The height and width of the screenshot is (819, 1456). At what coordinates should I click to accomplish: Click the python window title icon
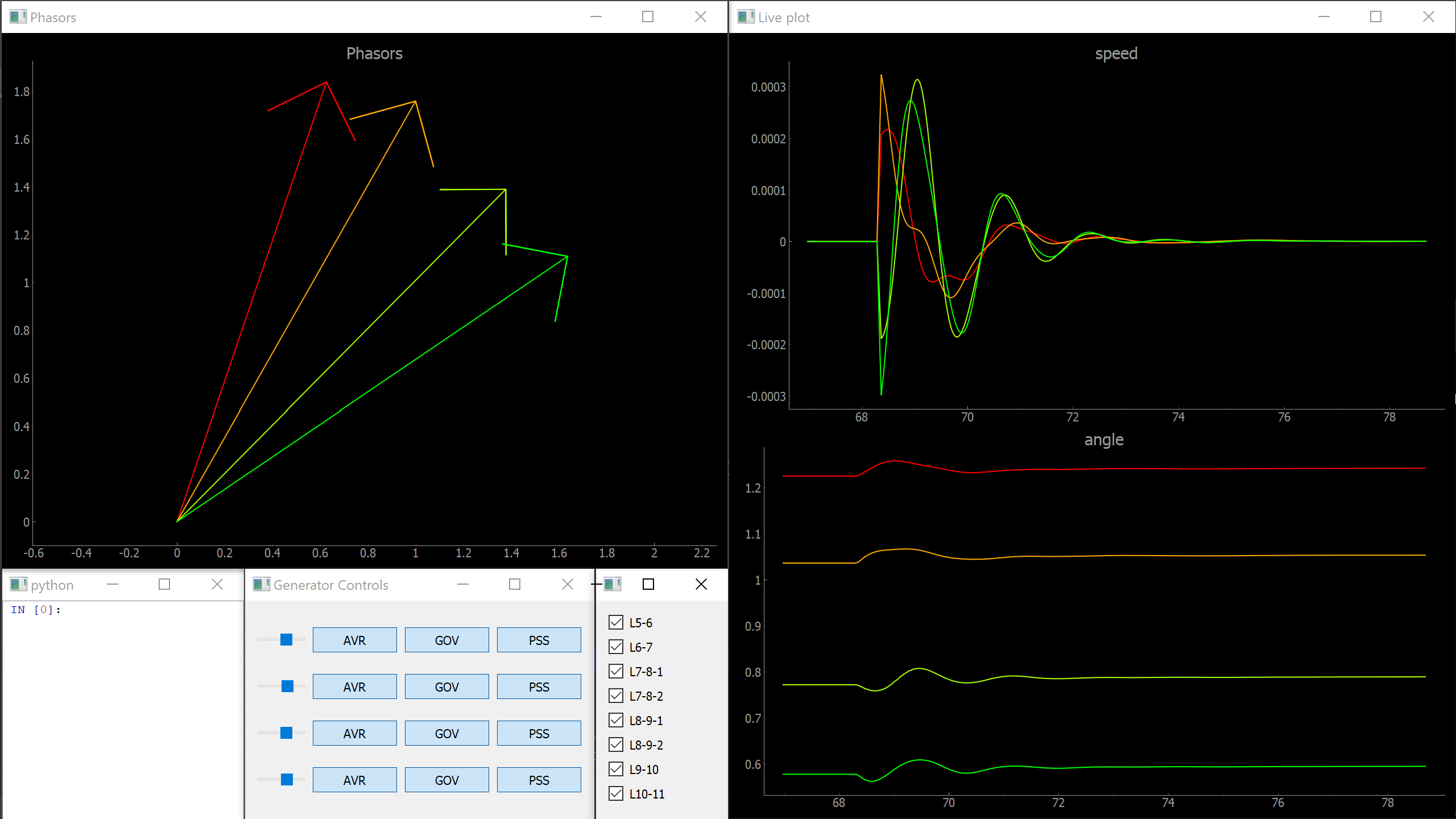(x=18, y=584)
